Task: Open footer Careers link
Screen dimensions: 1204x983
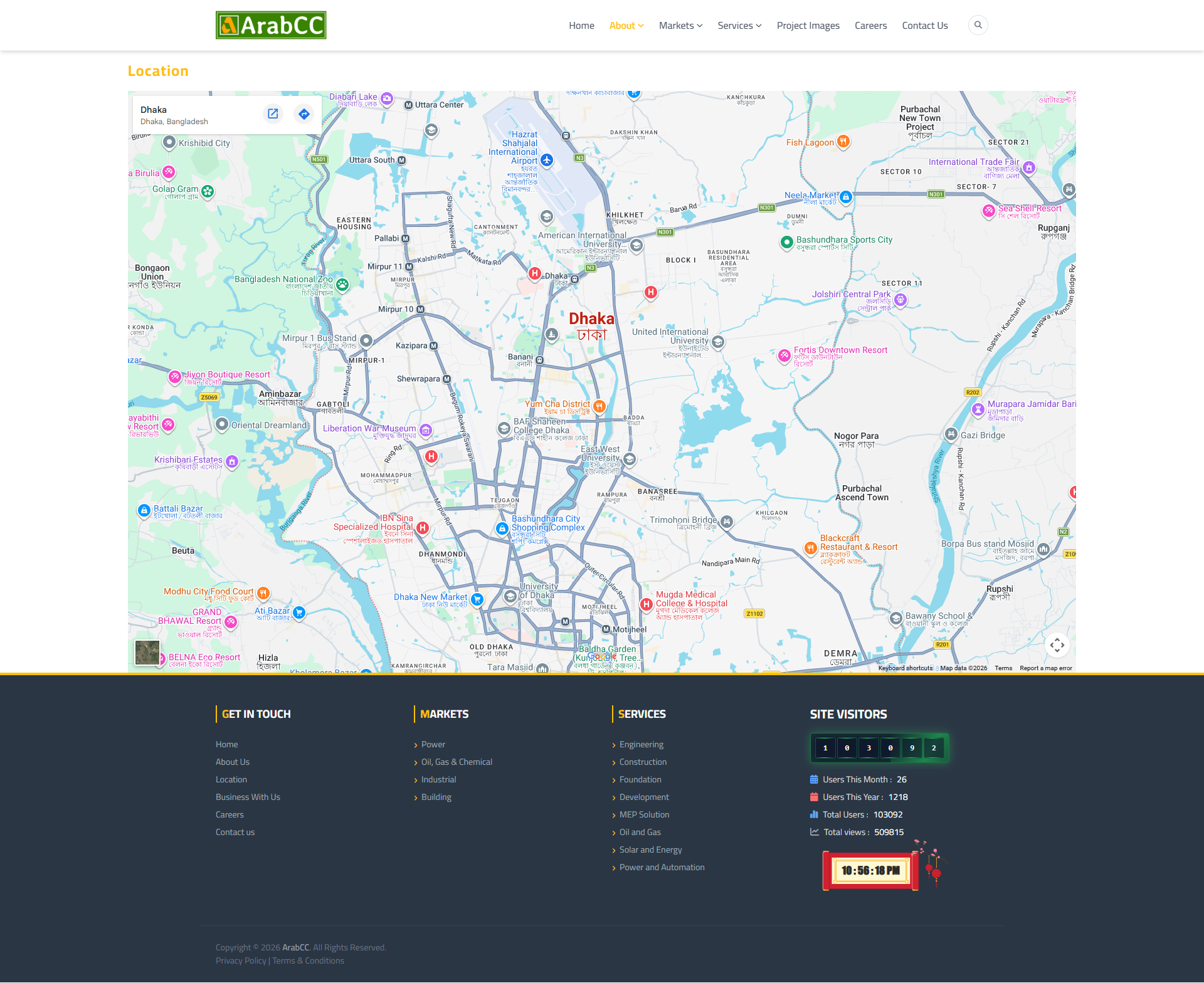Action: click(x=230, y=815)
